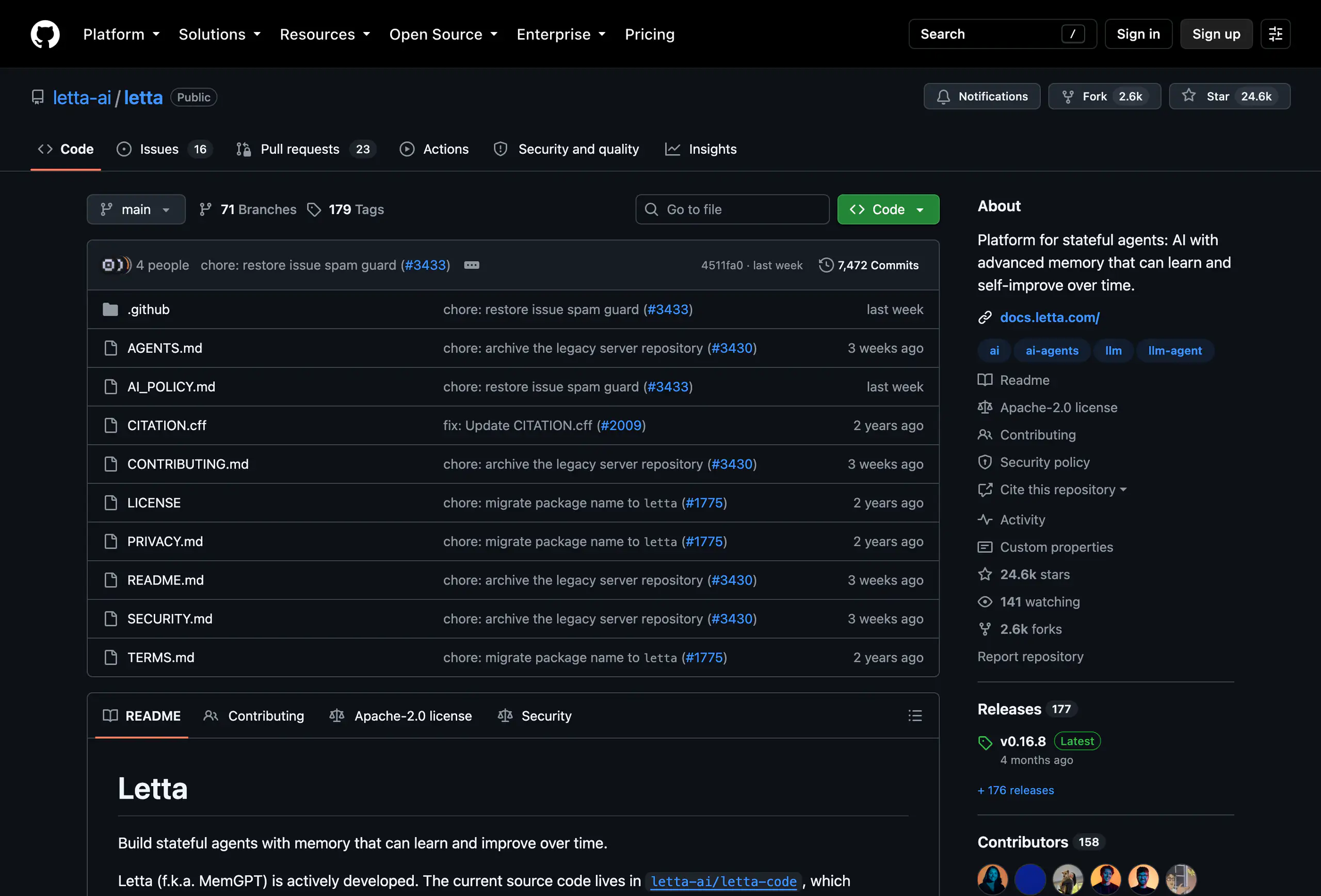Open docs.letta.com link
Screen dimensions: 1321x896
pyautogui.click(x=1049, y=318)
